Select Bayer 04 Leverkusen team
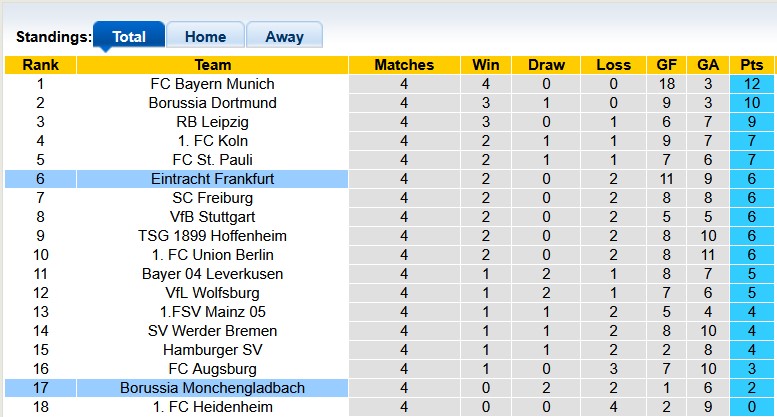The width and height of the screenshot is (777, 417). pyautogui.click(x=212, y=274)
